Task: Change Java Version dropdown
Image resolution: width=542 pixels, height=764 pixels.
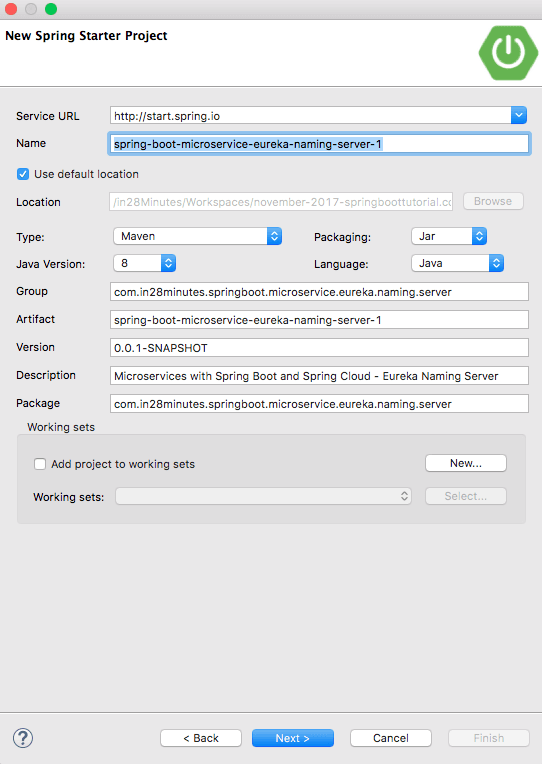Action: click(x=144, y=263)
